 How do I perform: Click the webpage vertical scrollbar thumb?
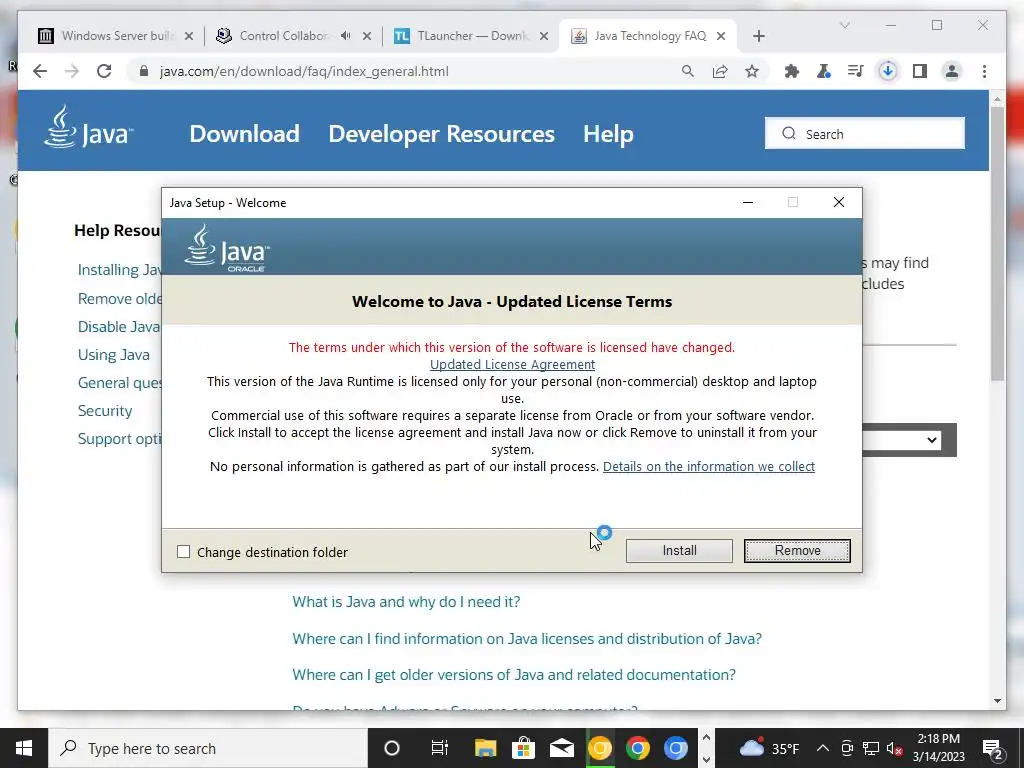pos(997,243)
